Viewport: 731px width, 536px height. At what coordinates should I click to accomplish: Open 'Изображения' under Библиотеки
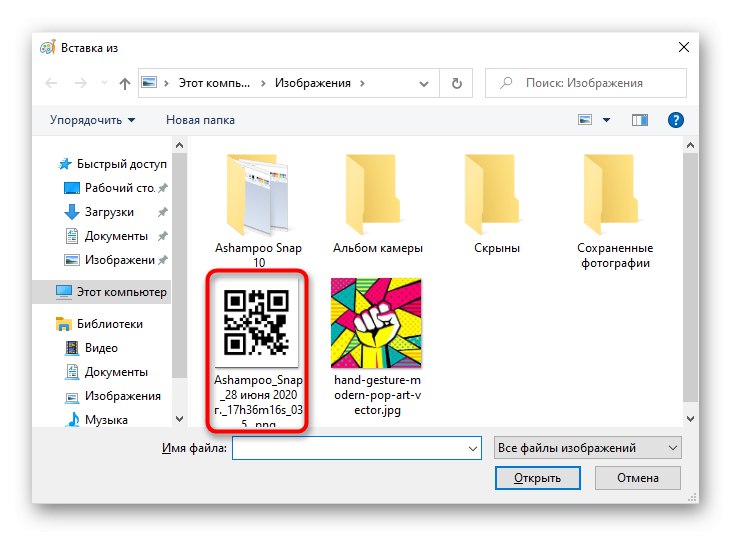pos(122,396)
